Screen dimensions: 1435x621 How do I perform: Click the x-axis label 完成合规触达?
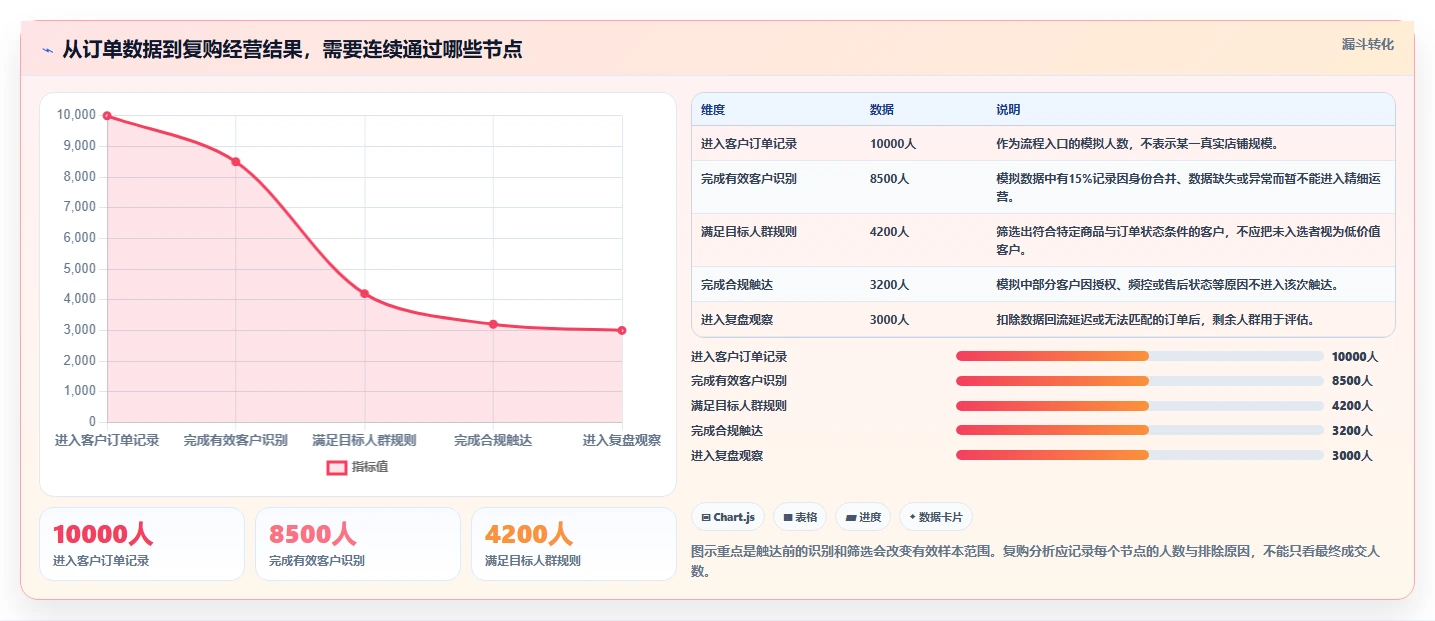tap(493, 440)
